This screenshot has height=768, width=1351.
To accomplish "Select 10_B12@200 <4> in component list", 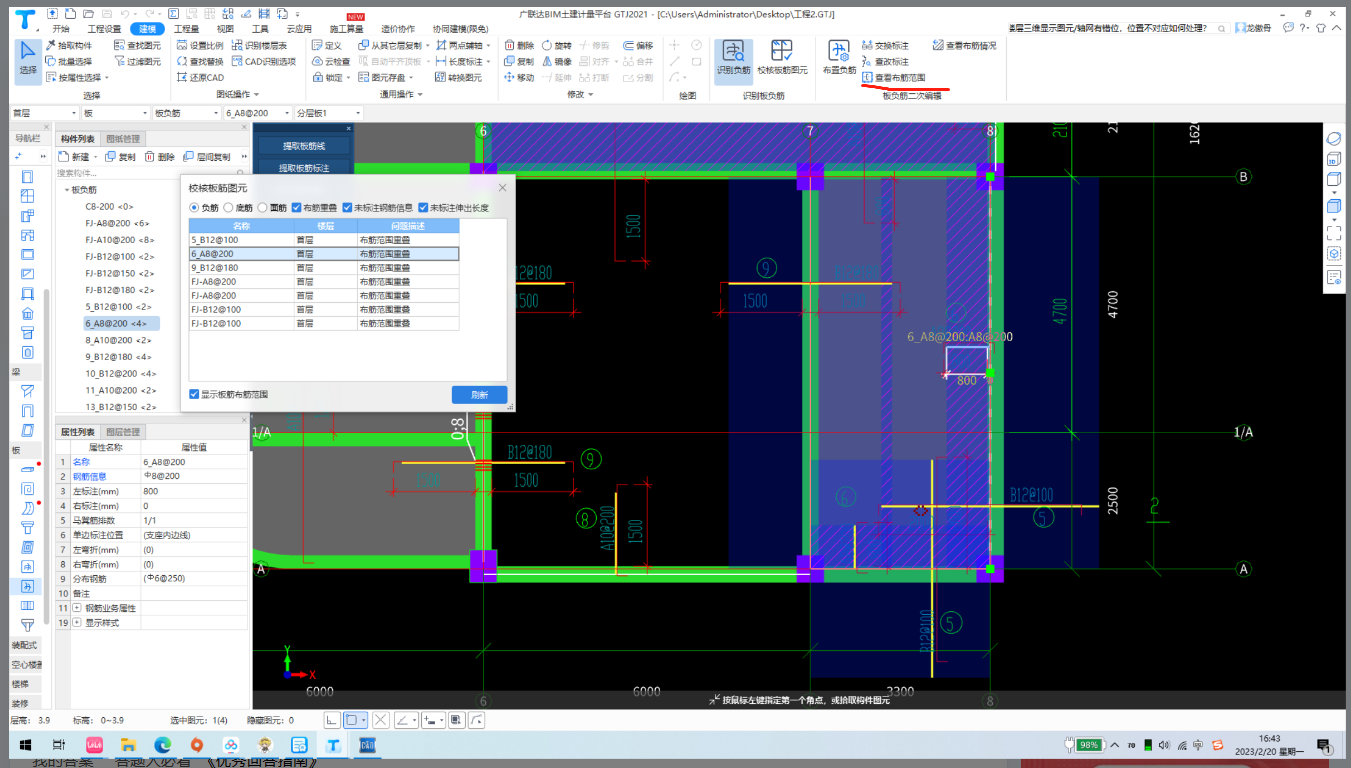I will tap(120, 373).
